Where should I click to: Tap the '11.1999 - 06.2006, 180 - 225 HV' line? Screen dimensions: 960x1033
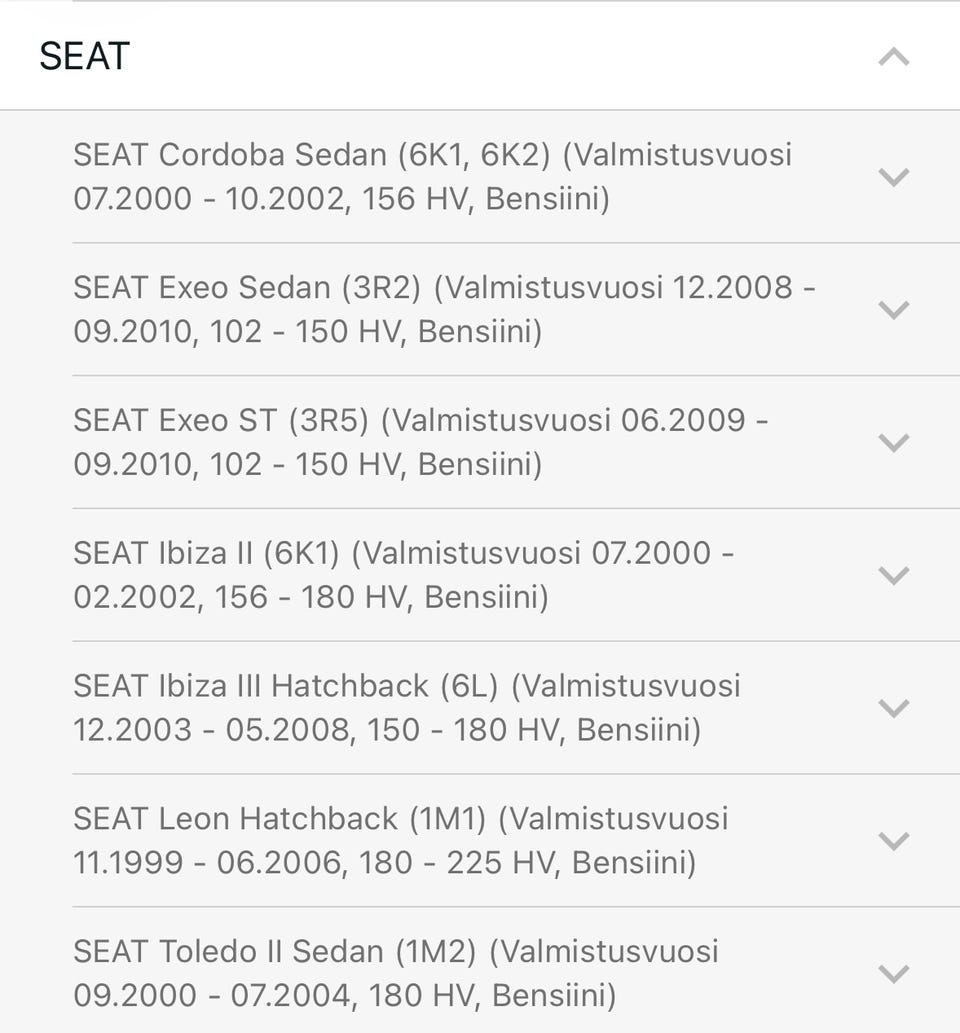(x=316, y=863)
